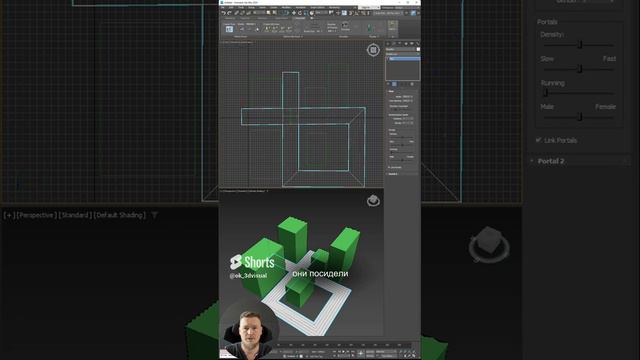Open the Rendering menu
The height and width of the screenshot is (360, 640).
[x=334, y=7]
